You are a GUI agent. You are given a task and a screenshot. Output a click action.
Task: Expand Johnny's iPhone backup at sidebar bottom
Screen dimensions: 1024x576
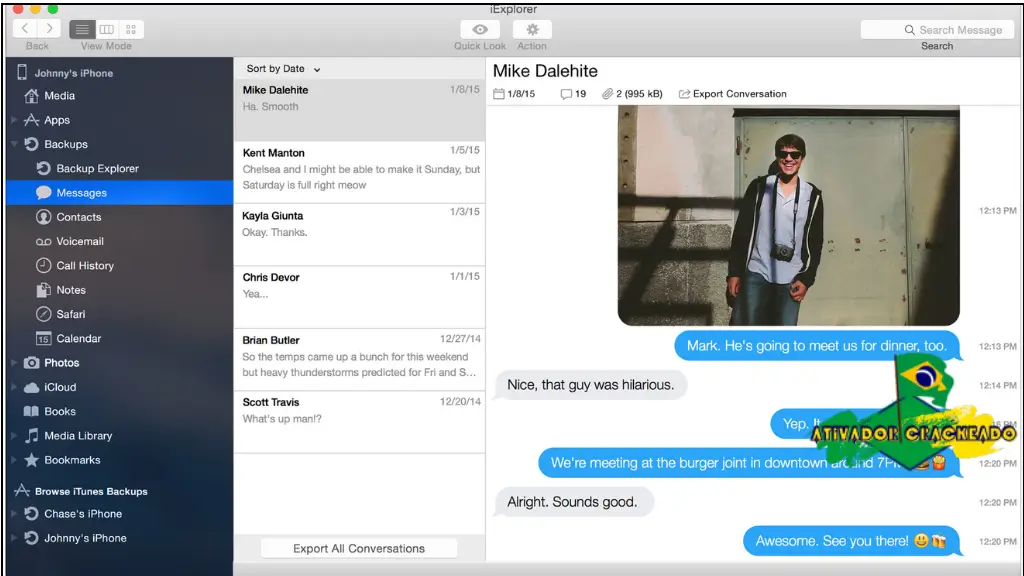14,538
